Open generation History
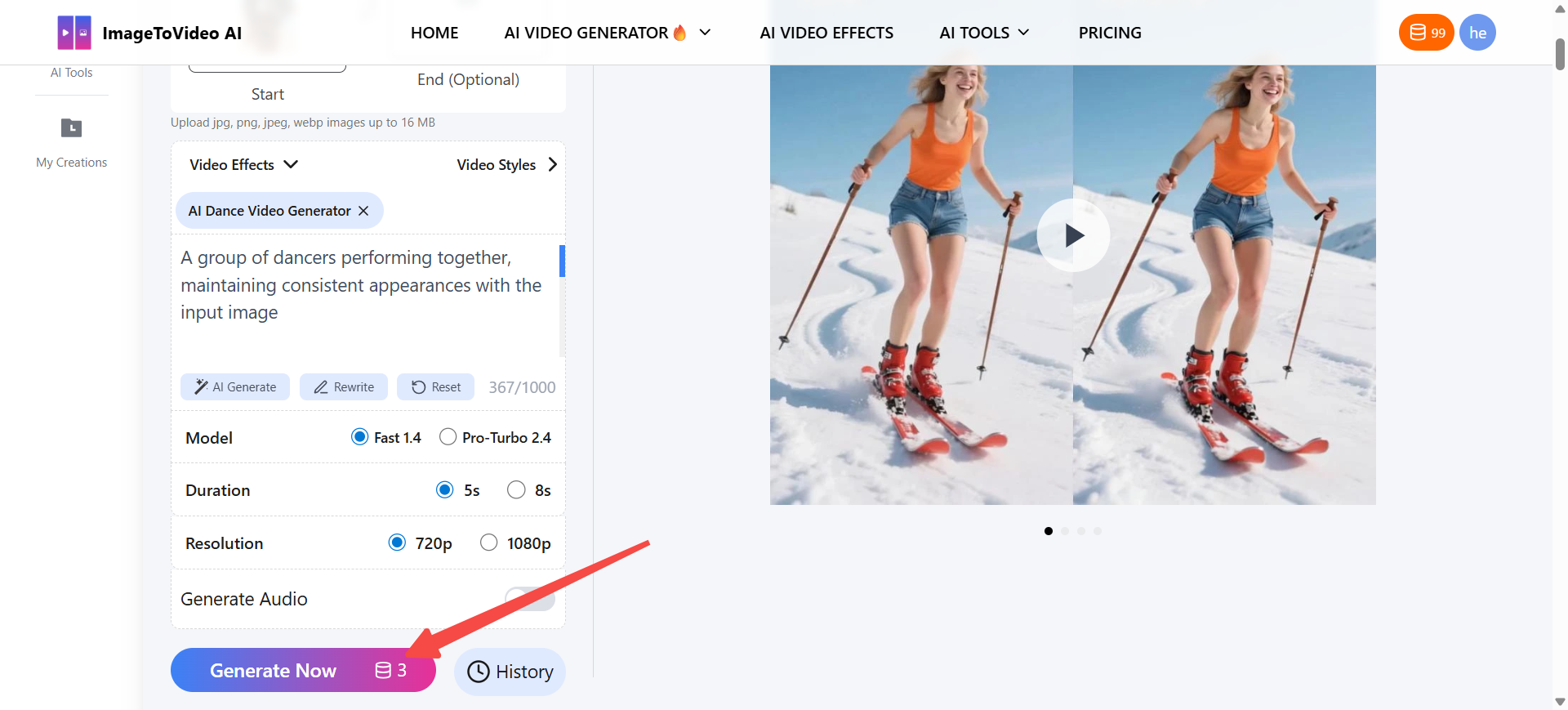The height and width of the screenshot is (710, 1568). (x=510, y=672)
